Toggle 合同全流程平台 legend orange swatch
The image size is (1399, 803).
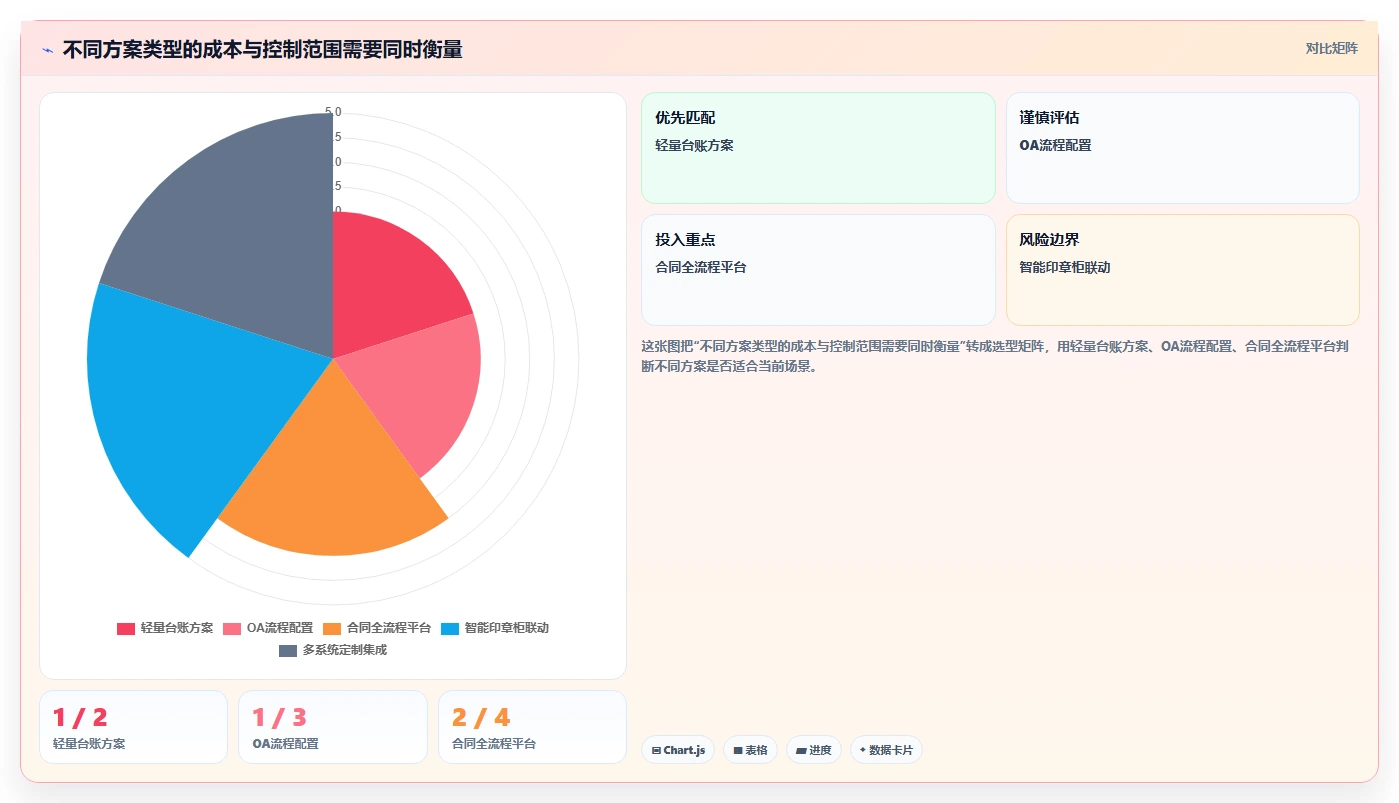(332, 628)
